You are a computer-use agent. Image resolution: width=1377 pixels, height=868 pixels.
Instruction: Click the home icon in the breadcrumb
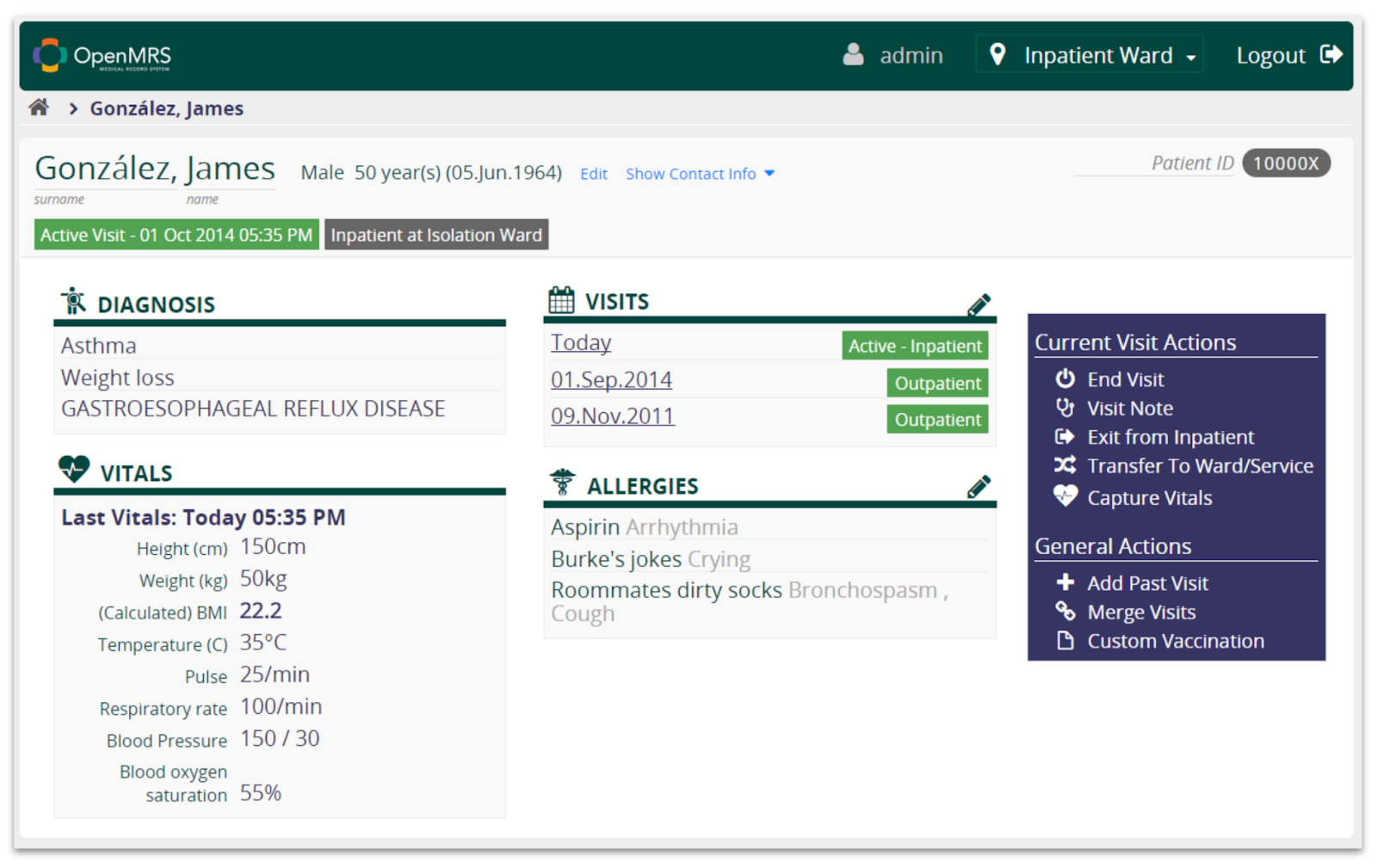(38, 107)
